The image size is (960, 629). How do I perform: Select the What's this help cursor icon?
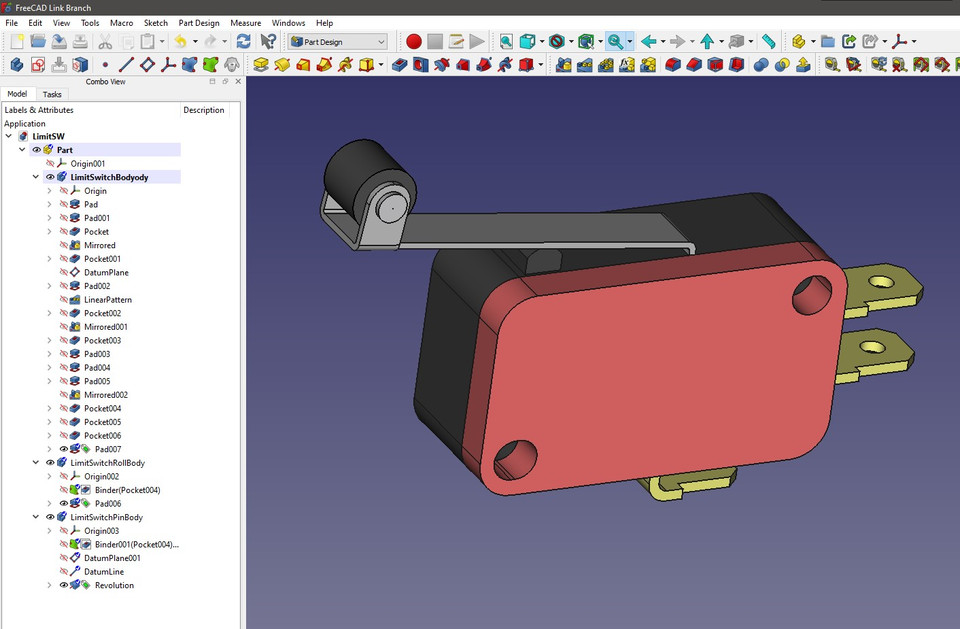tap(267, 41)
